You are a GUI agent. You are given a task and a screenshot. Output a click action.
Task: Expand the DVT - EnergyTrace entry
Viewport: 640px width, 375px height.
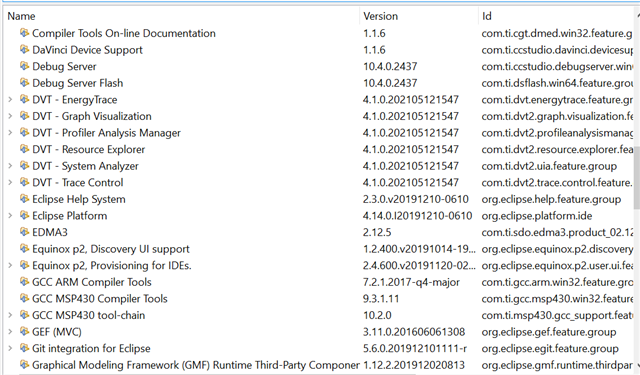coord(10,99)
